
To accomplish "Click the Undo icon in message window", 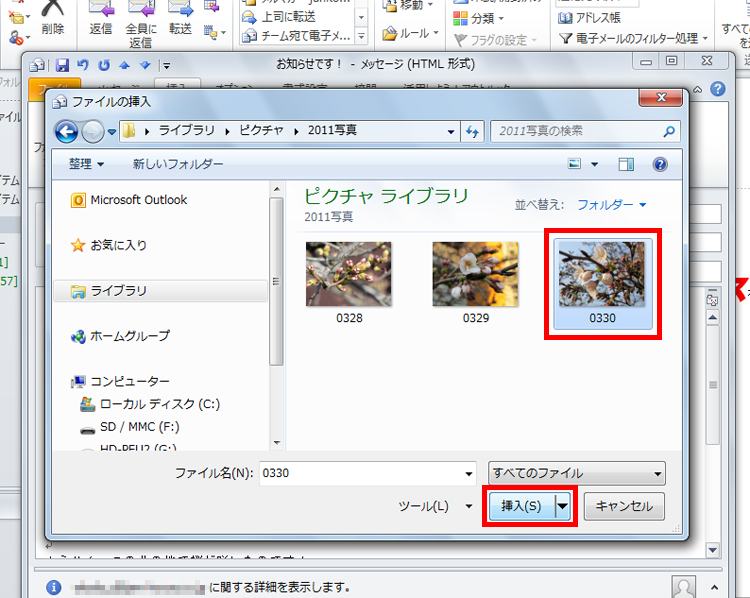I will point(83,65).
